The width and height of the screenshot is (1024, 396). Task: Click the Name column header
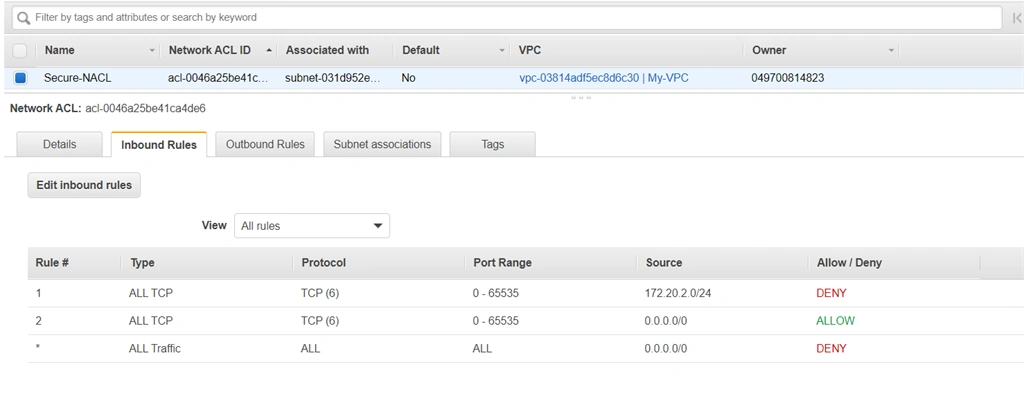(59, 50)
